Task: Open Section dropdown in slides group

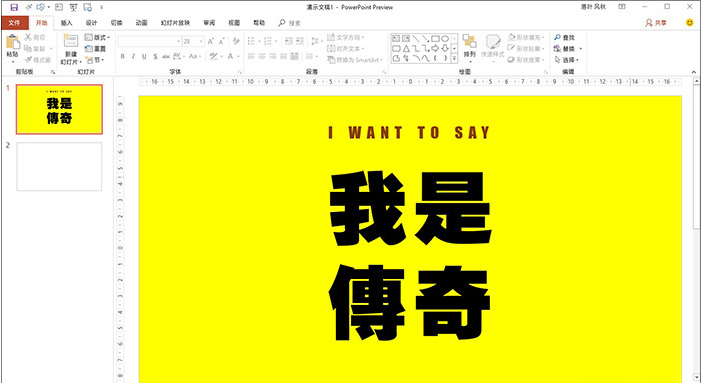Action: [95, 60]
